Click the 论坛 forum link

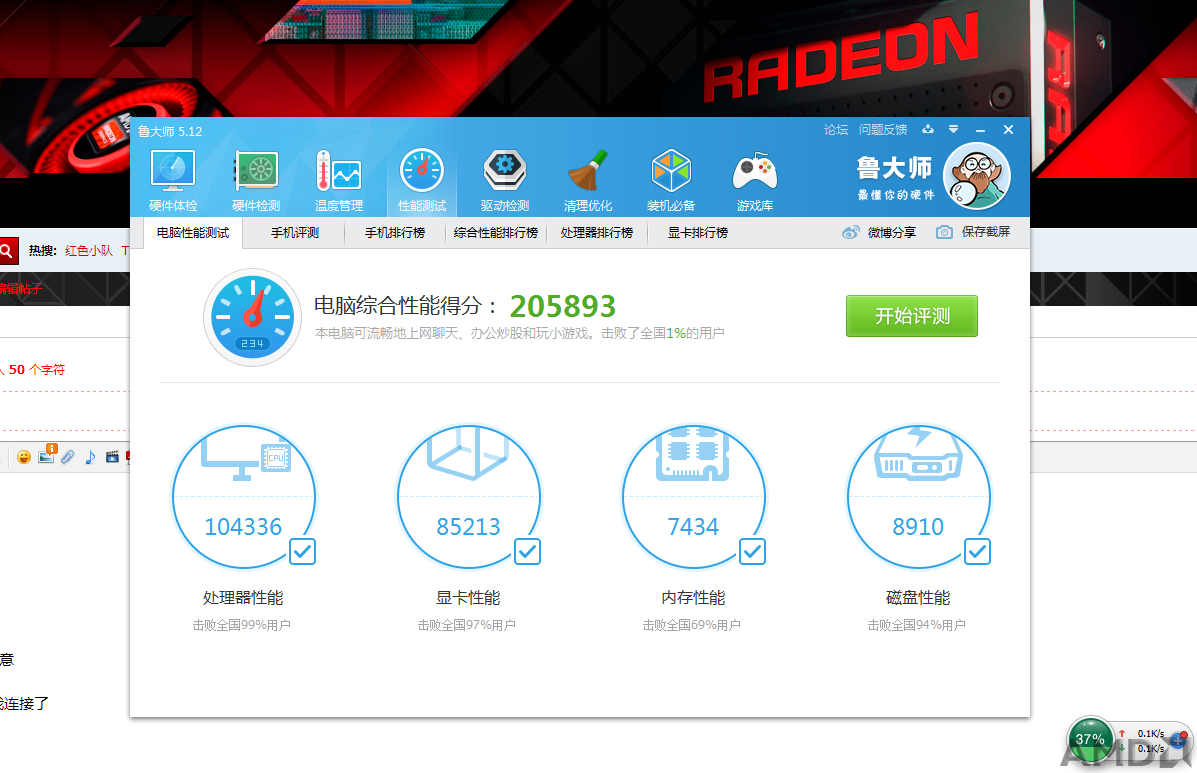pyautogui.click(x=836, y=130)
